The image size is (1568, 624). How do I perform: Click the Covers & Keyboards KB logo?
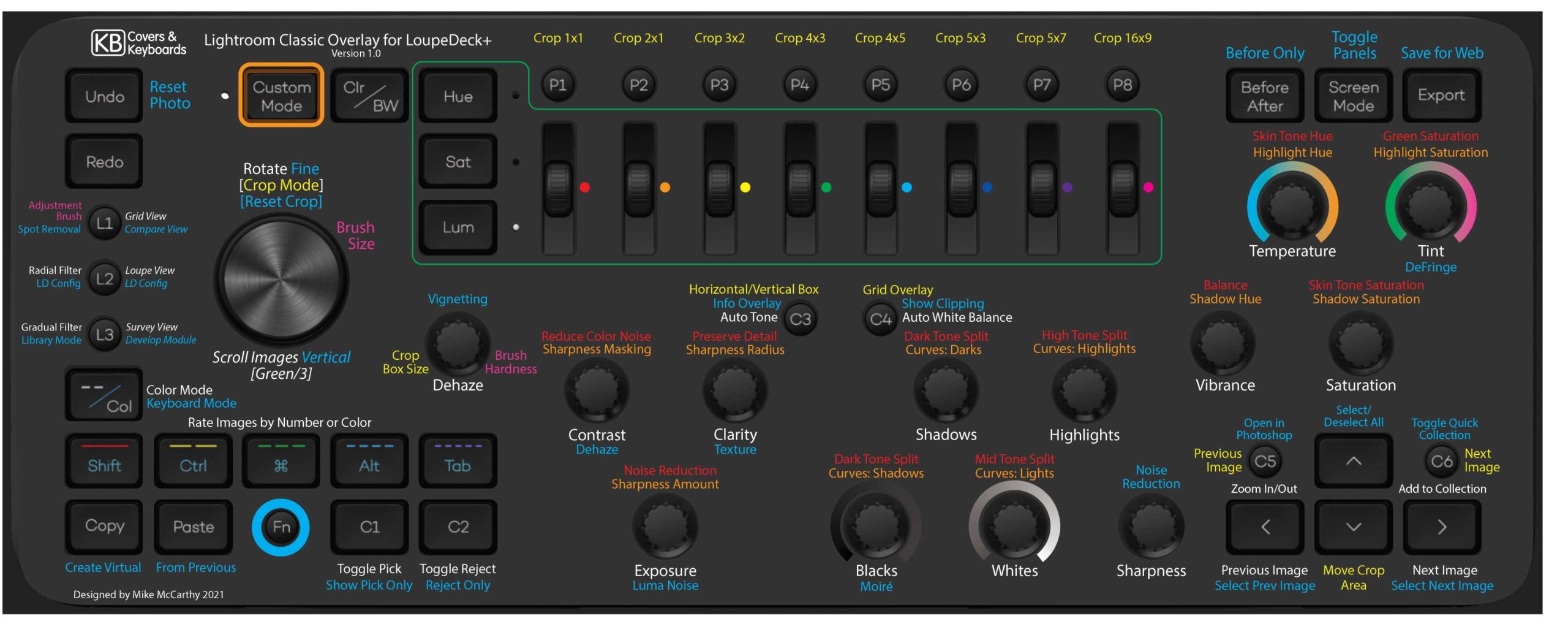point(139,43)
